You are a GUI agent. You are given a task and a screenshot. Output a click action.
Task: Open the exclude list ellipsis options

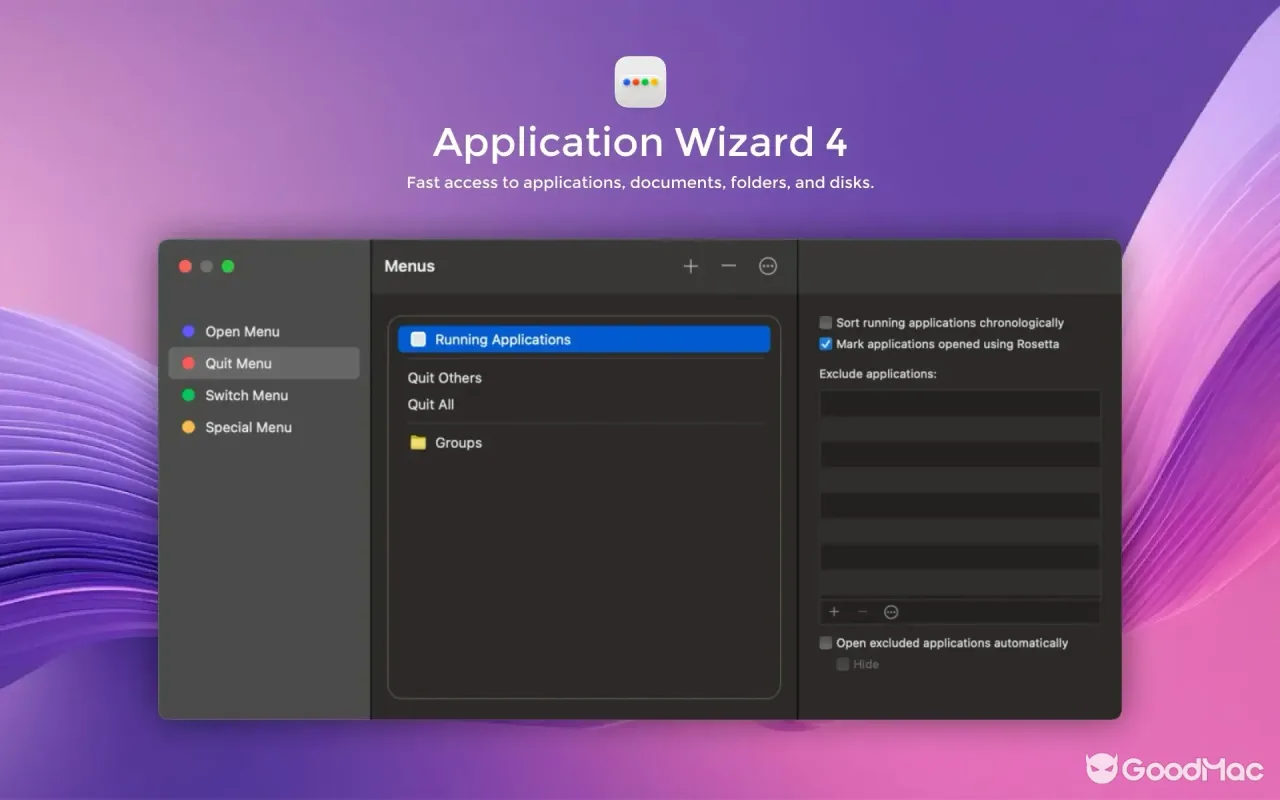coord(891,612)
